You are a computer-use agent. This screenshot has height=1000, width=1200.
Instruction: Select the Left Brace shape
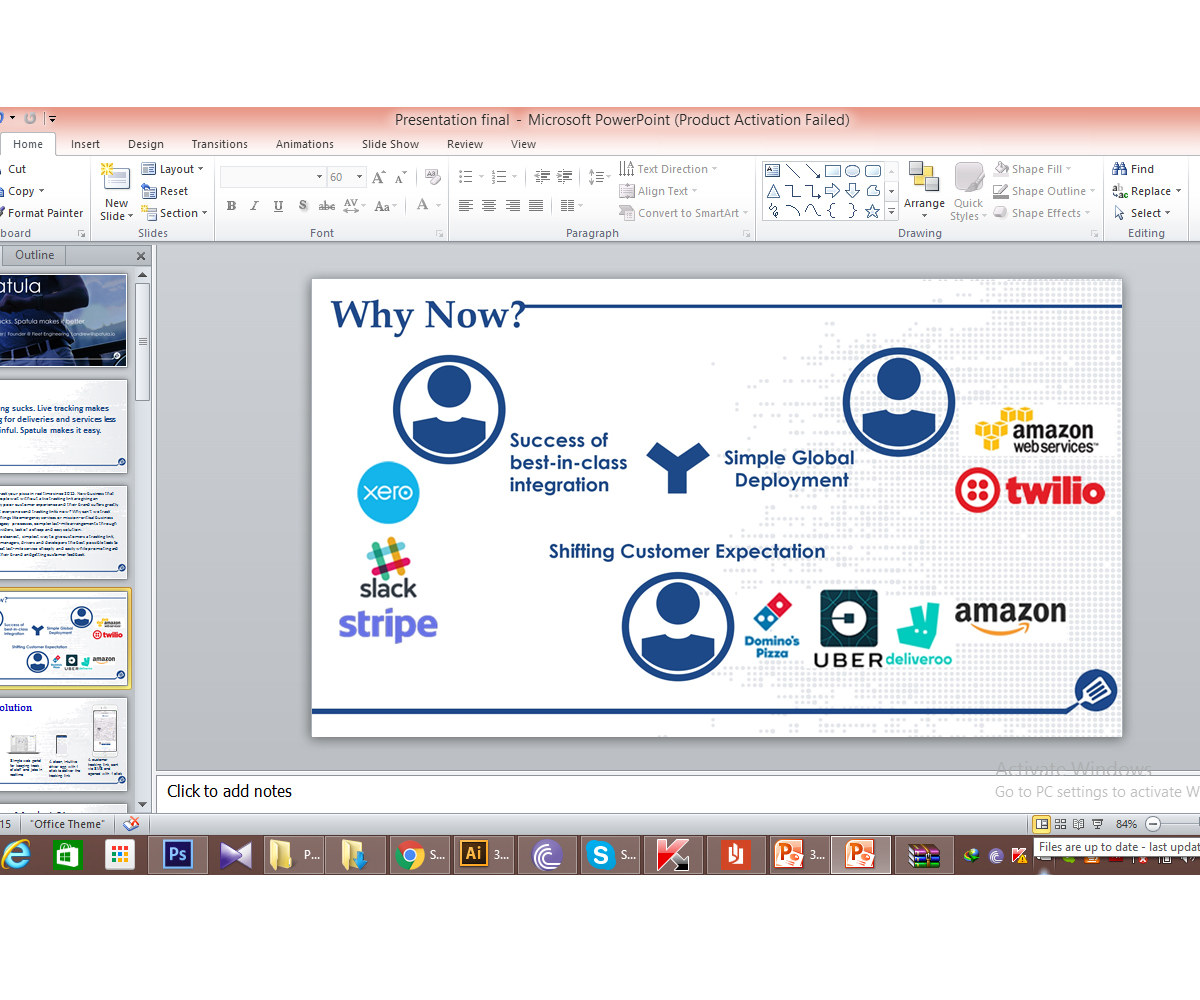tap(833, 211)
